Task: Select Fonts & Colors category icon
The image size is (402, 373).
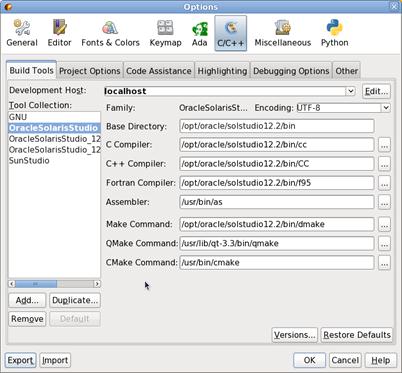Action: pos(110,33)
